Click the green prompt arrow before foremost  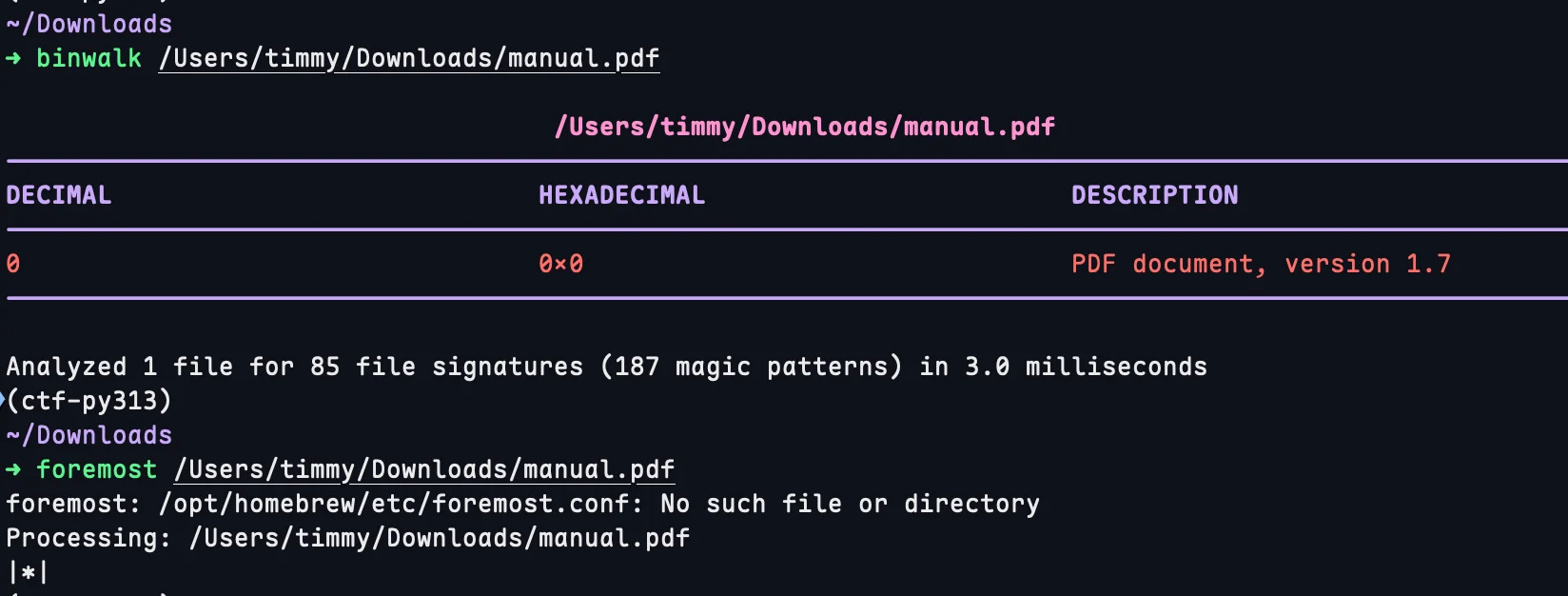tap(13, 470)
